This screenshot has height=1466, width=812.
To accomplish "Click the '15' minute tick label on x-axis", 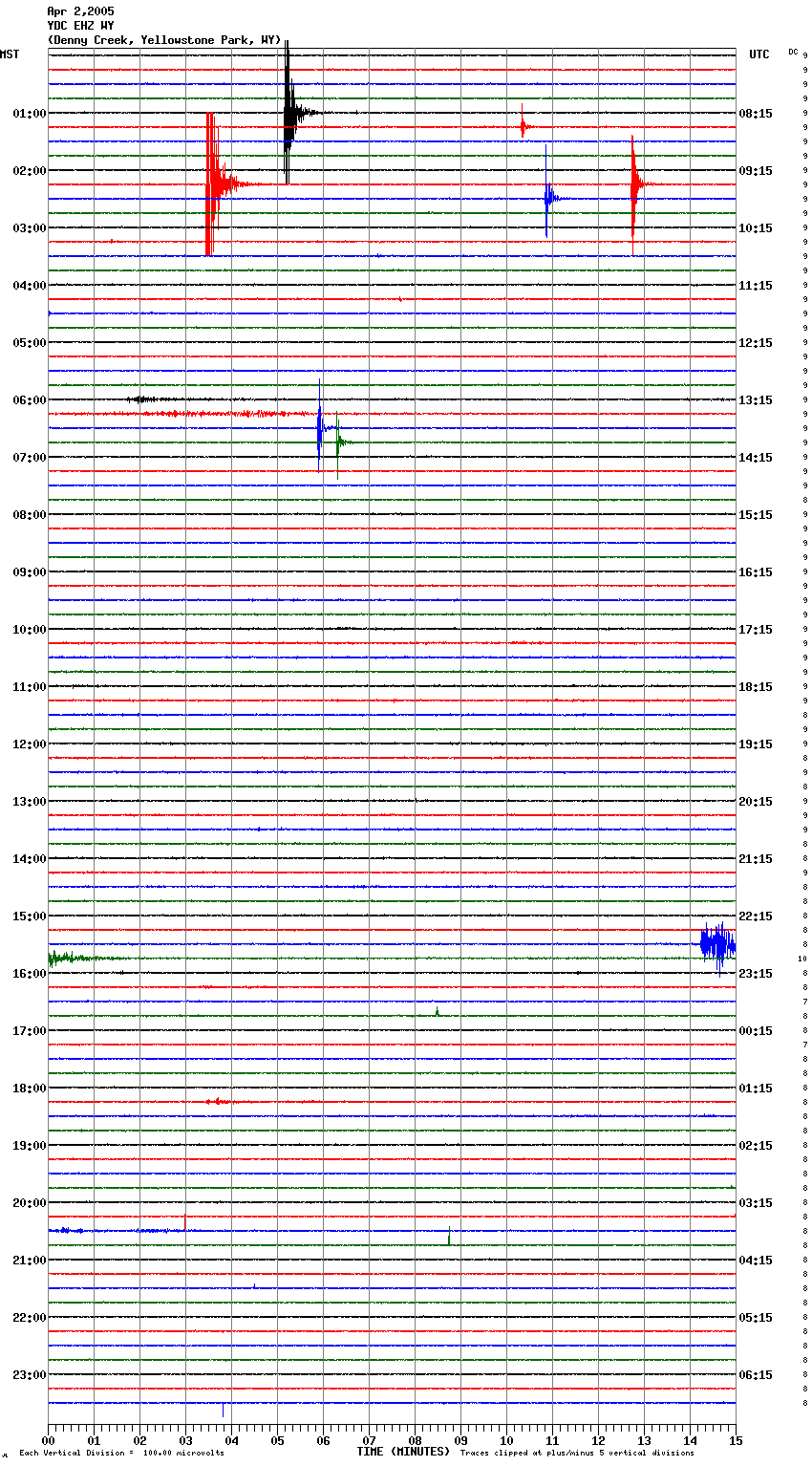I will coord(735,1440).
